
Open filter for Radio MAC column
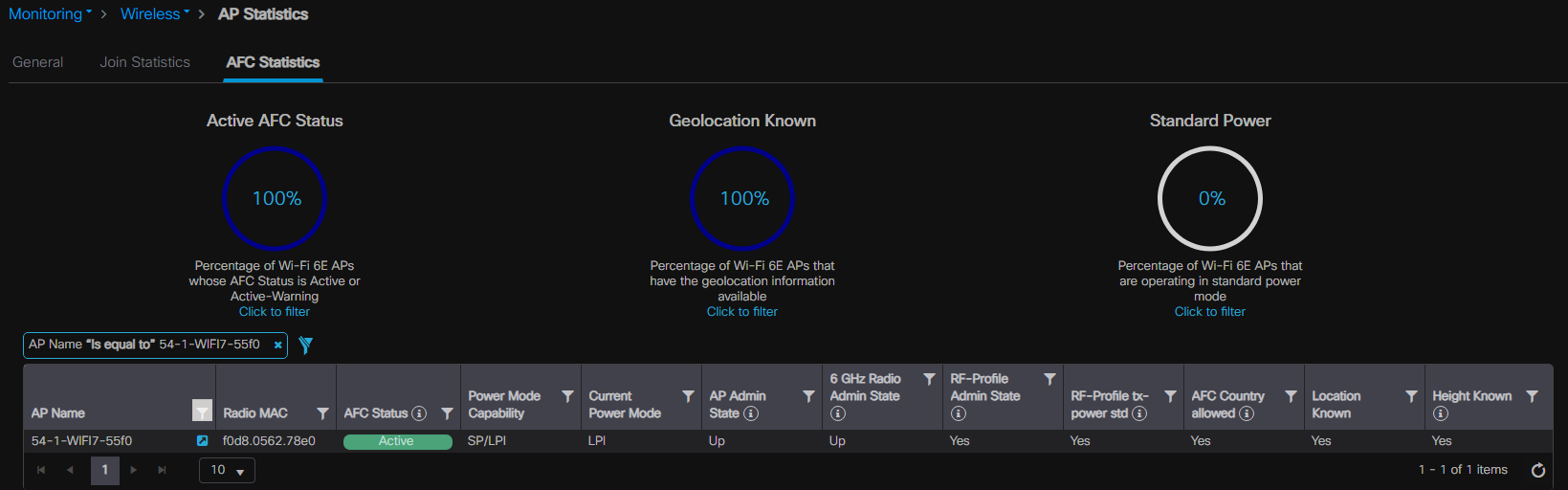322,413
